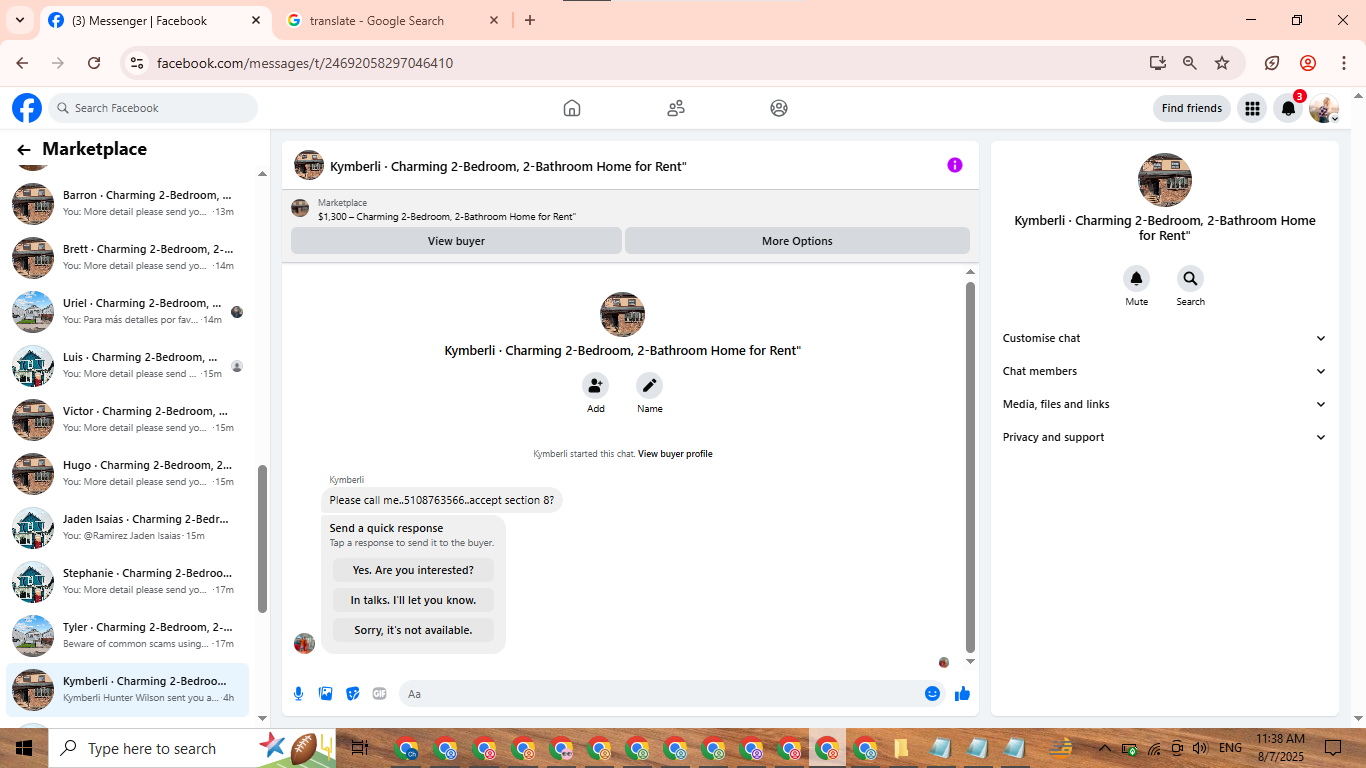
Task: Search within the conversation
Action: tap(1190, 279)
